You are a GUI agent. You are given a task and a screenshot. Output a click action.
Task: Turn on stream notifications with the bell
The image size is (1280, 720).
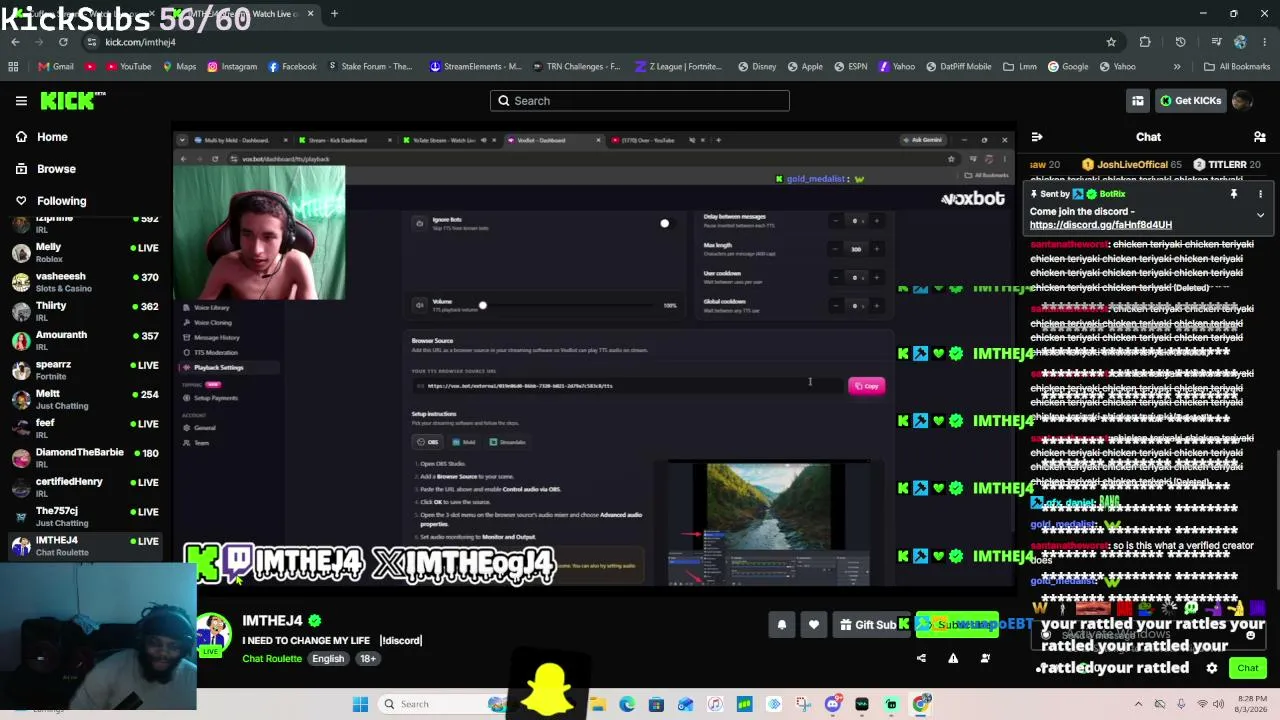click(782, 625)
